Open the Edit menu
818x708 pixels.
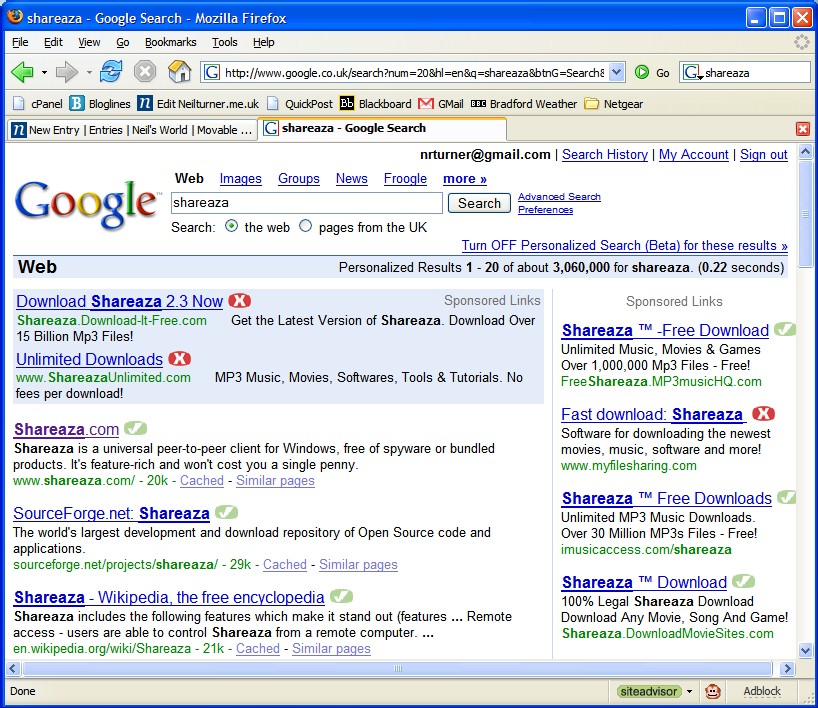click(53, 42)
